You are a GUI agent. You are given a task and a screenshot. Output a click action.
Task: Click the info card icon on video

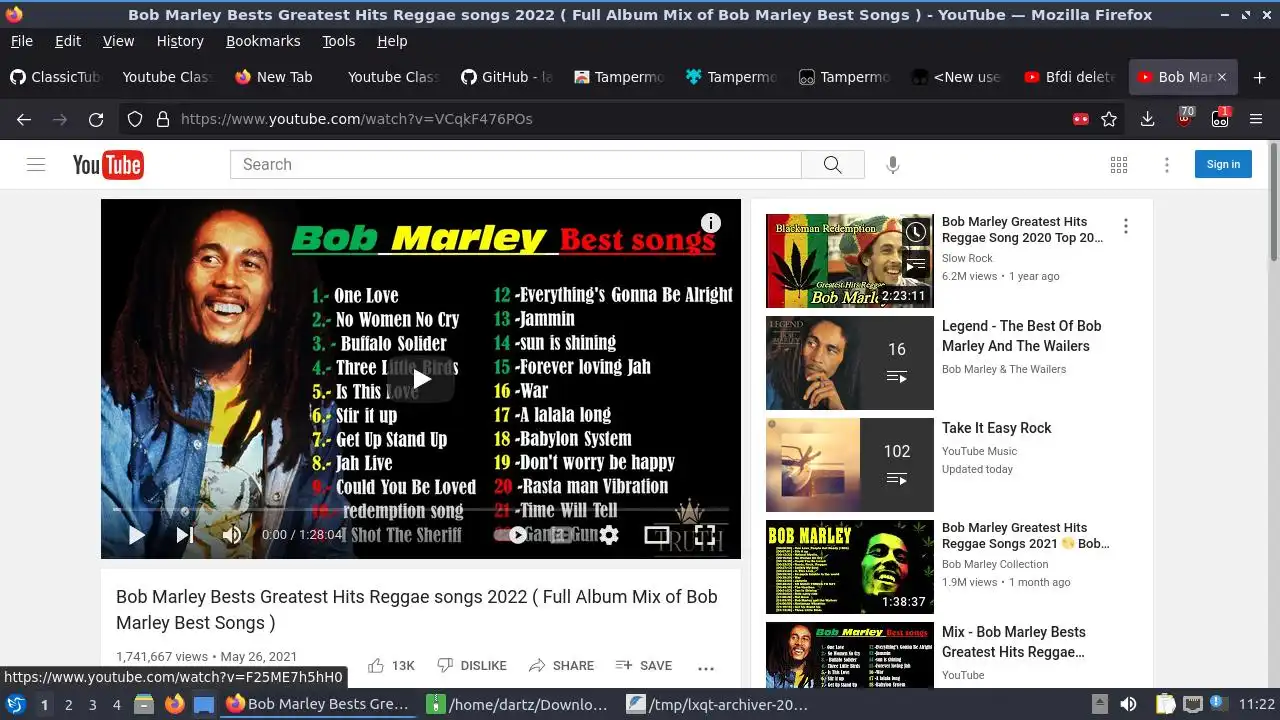(x=710, y=223)
